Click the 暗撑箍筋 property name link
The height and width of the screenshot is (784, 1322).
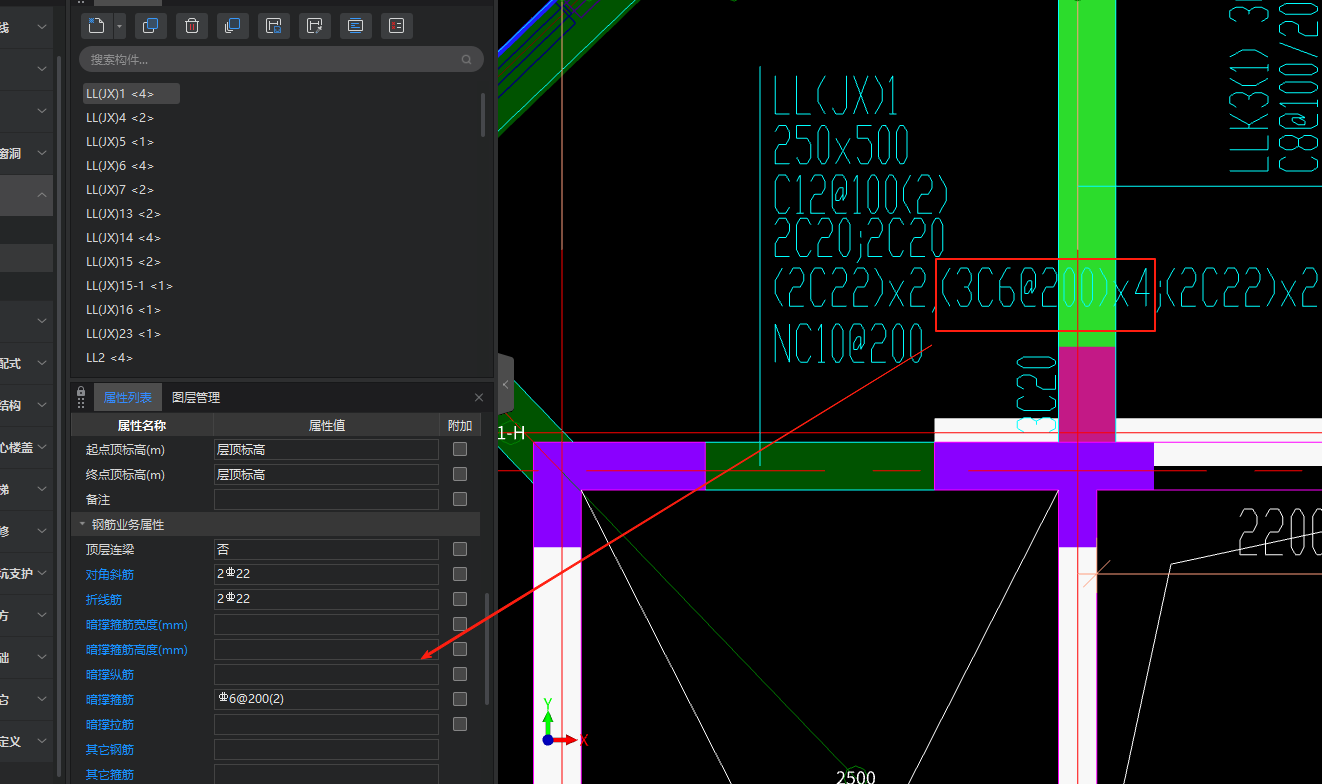pos(110,700)
